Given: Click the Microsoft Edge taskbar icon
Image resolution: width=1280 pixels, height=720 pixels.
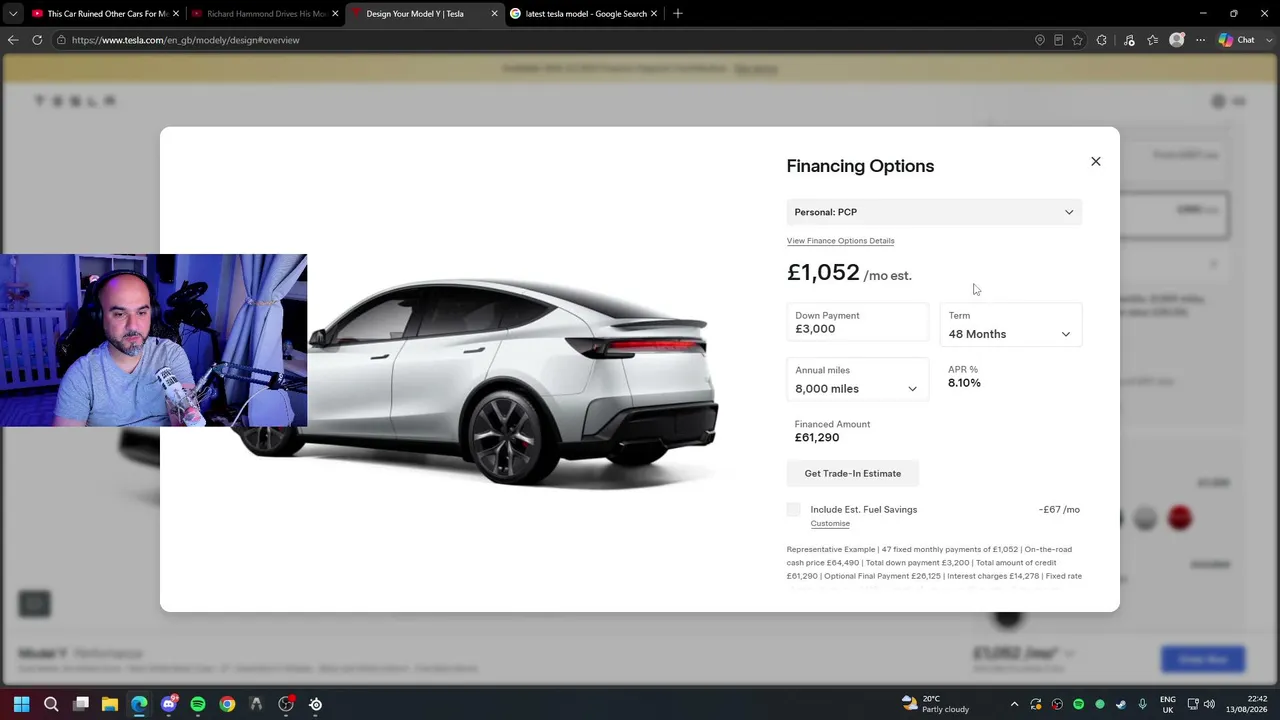Looking at the screenshot, I should [139, 704].
